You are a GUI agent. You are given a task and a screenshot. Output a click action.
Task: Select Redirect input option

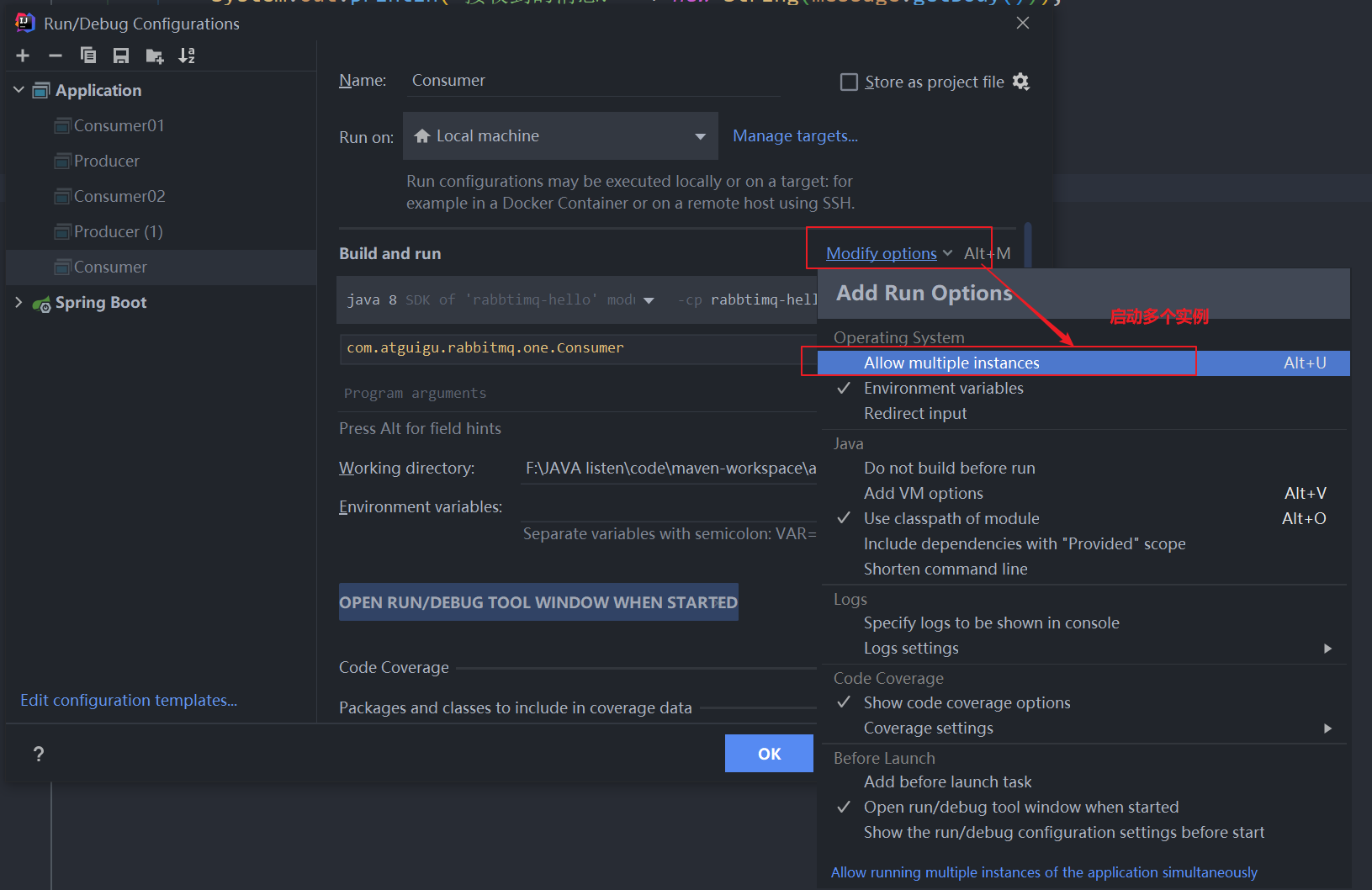[1083, 413]
